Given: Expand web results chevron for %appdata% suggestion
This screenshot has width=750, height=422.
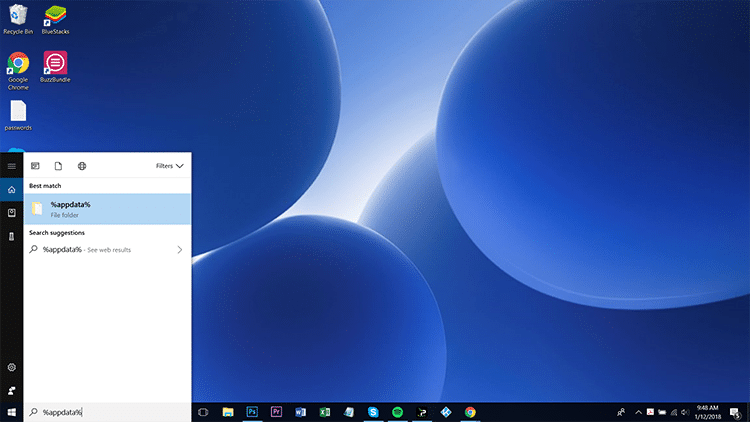Looking at the screenshot, I should click(x=180, y=250).
